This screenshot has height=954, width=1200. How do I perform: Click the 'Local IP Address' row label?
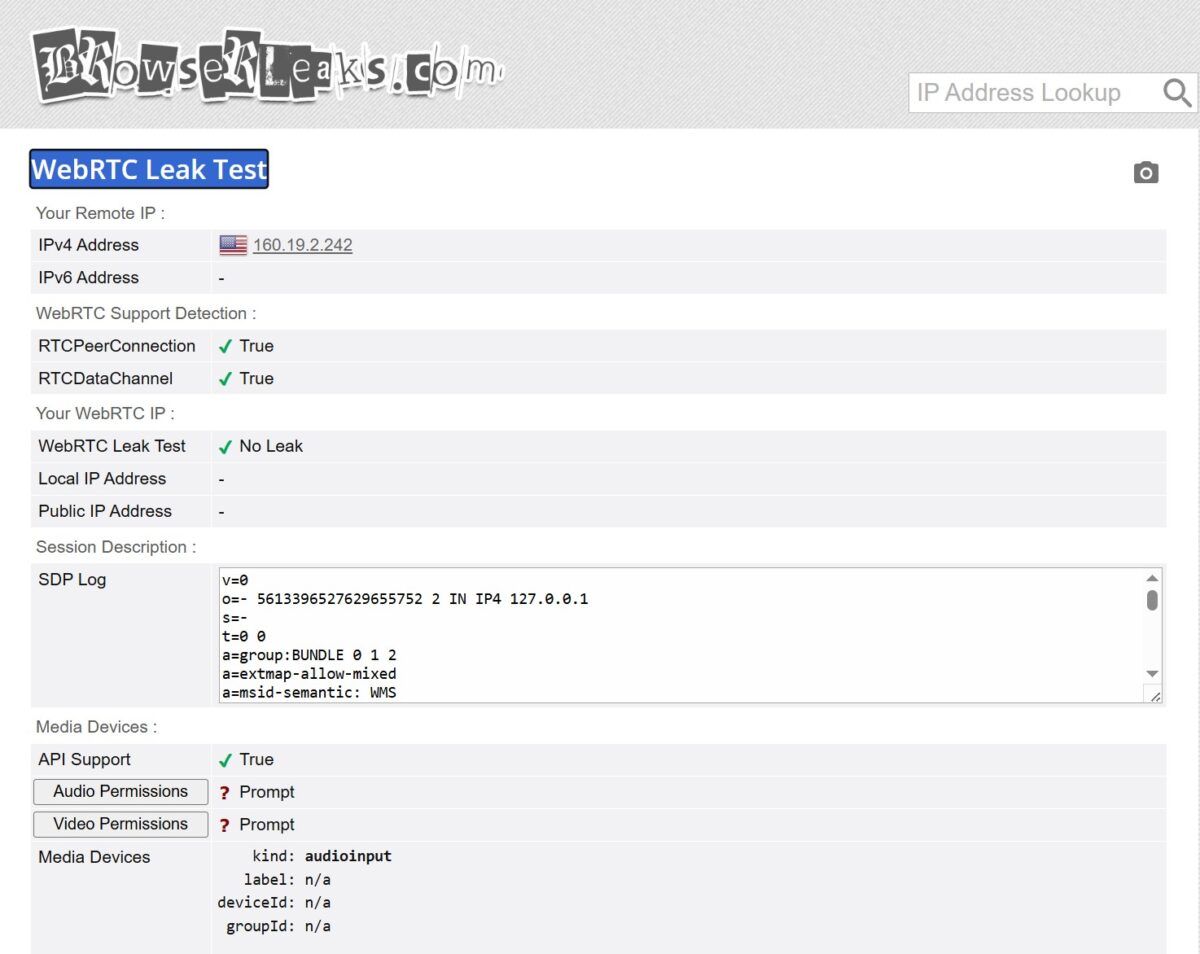(102, 479)
